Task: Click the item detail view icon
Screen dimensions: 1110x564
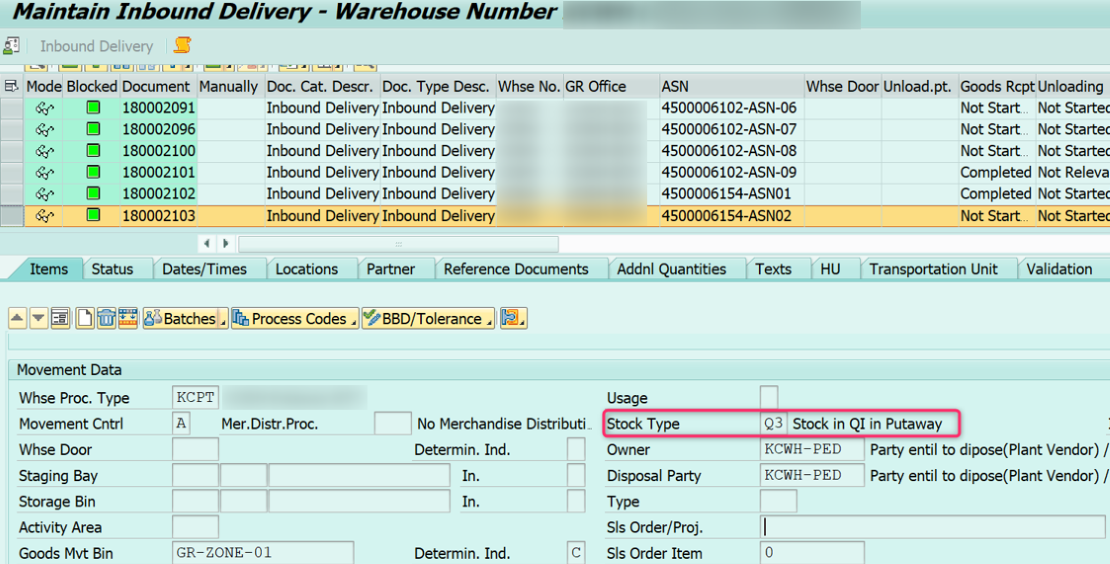Action: coord(60,319)
